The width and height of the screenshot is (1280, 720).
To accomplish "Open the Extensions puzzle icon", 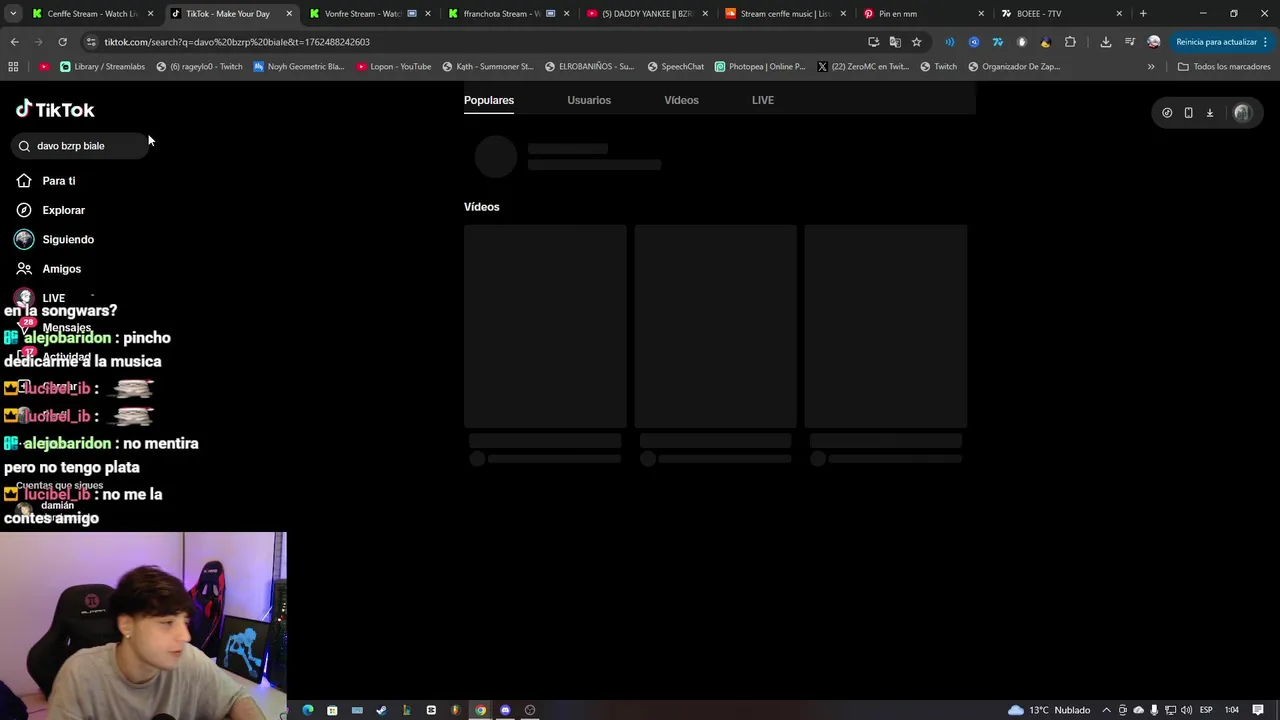I will coord(1070,42).
